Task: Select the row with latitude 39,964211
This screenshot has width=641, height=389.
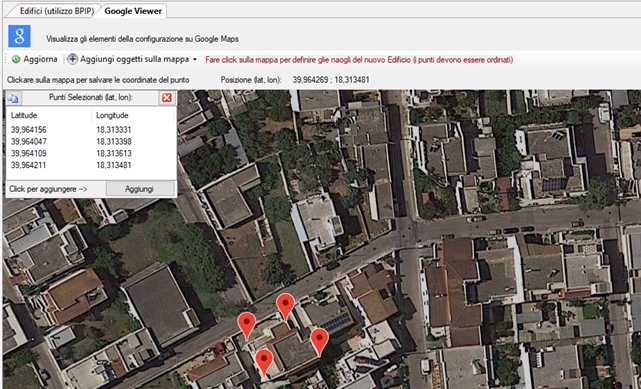Action: tap(91, 165)
